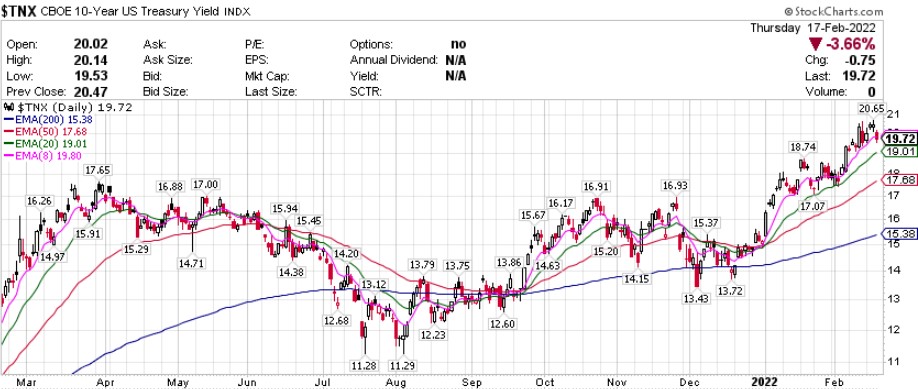Click the 18.74 January high label
The image size is (918, 389).
point(802,147)
